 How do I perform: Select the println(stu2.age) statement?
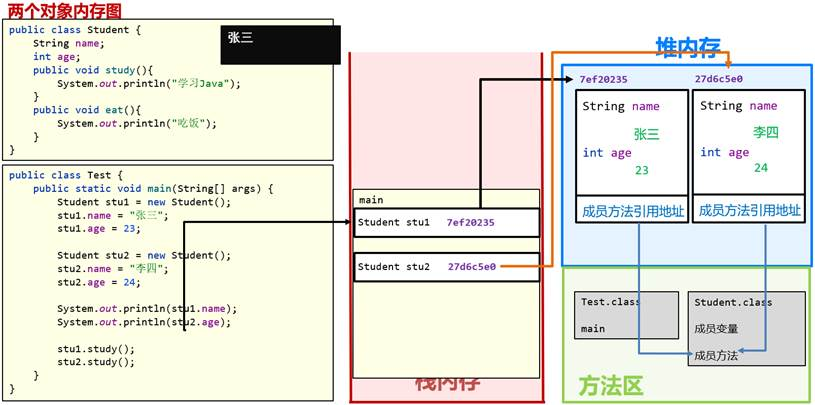click(144, 322)
